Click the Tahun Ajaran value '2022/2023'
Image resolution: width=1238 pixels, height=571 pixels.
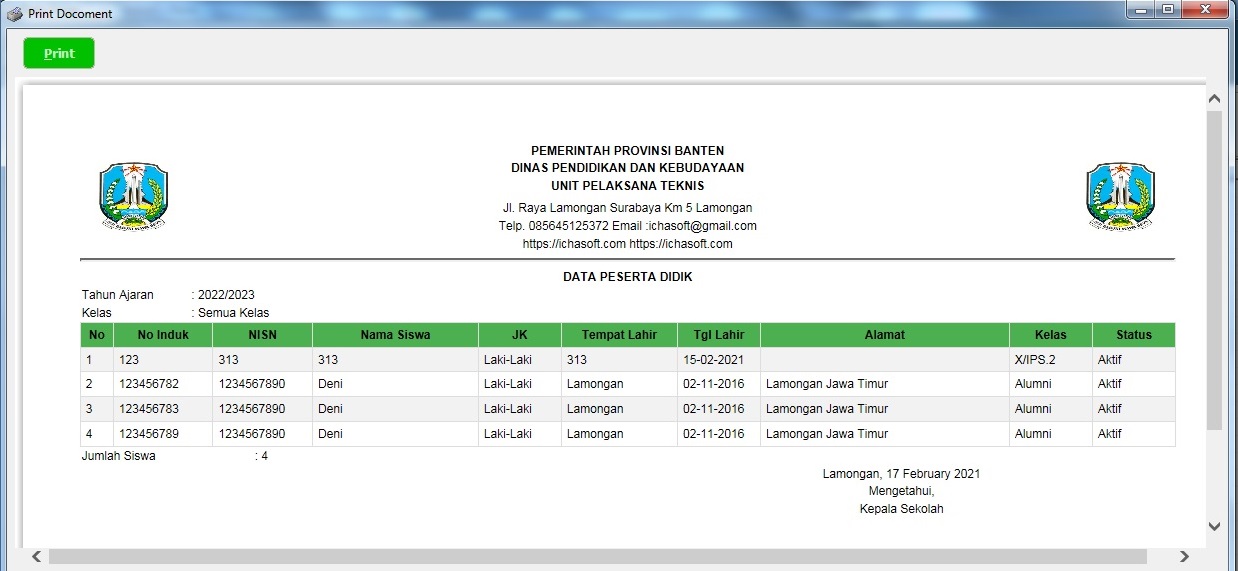coord(226,295)
